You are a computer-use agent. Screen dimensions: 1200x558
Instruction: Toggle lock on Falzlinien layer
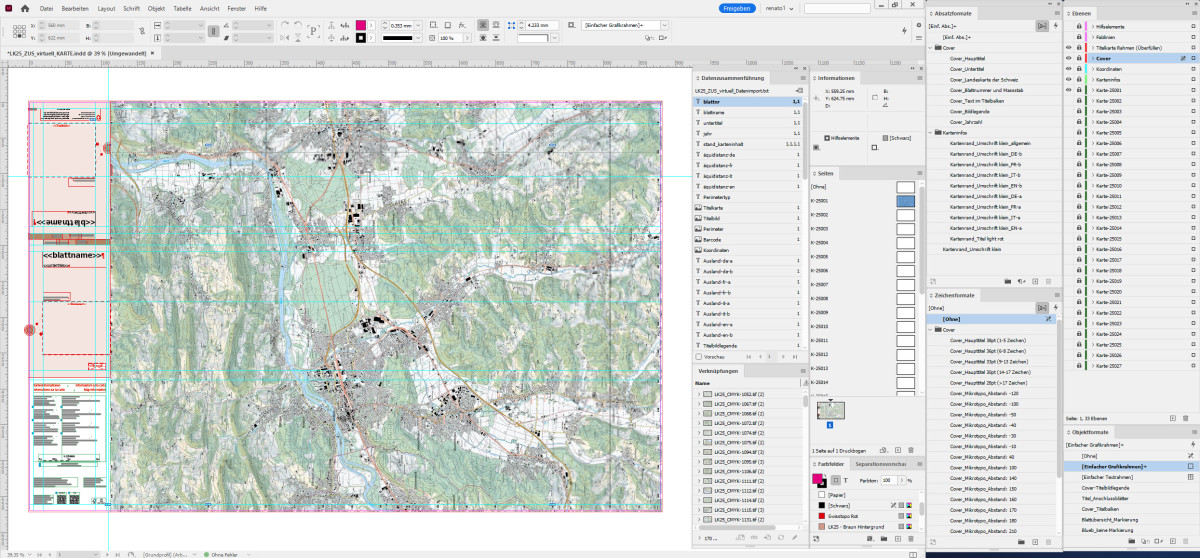coord(1079,37)
